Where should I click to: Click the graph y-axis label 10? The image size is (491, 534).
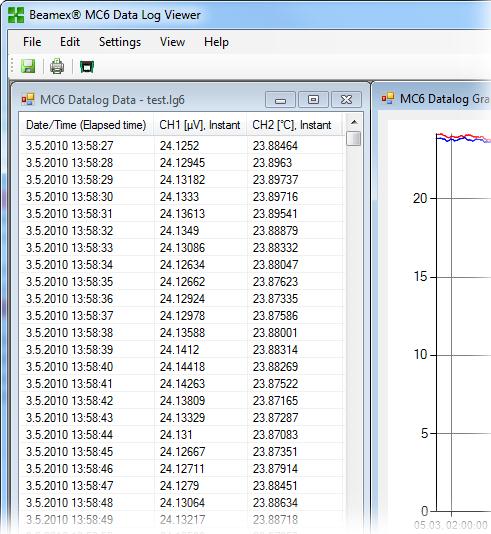click(420, 355)
